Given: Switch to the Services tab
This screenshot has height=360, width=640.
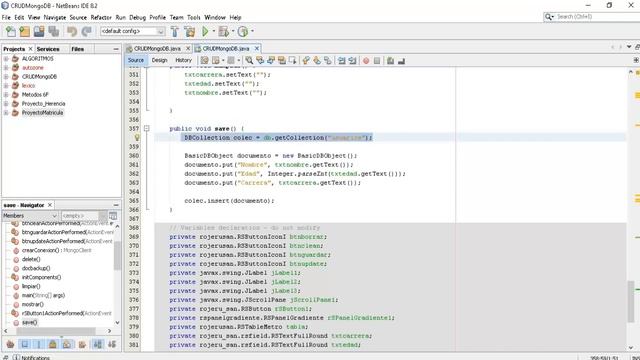Looking at the screenshot, I should 48,49.
